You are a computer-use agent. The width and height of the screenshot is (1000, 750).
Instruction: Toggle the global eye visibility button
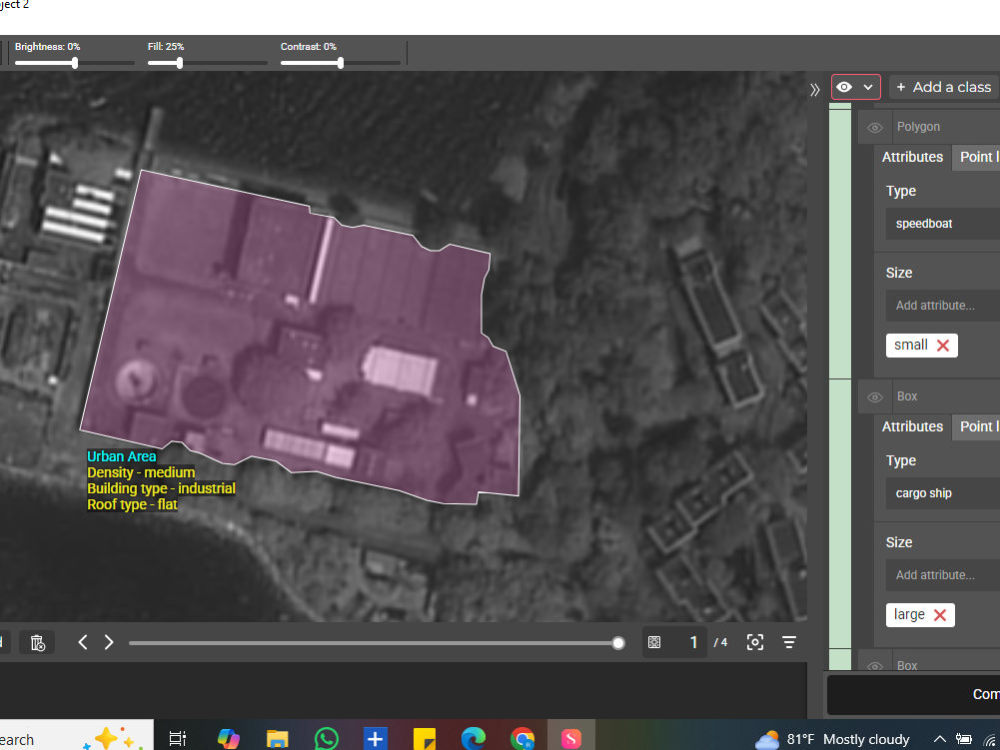[x=844, y=87]
